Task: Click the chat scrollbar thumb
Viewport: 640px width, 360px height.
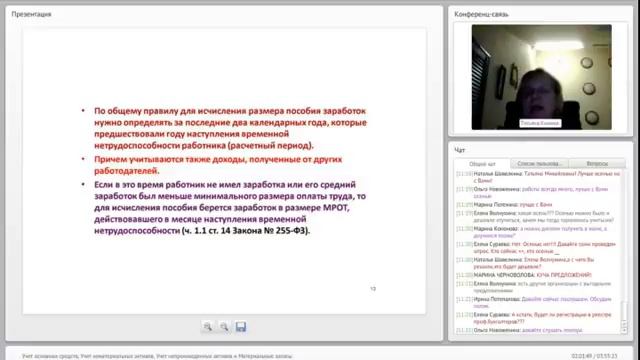Action: point(624,310)
